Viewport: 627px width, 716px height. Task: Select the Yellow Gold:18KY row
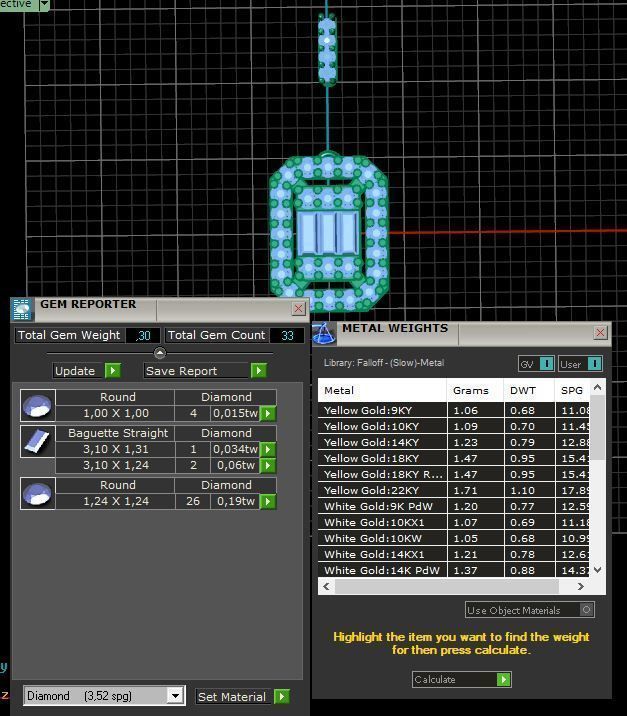[453, 458]
